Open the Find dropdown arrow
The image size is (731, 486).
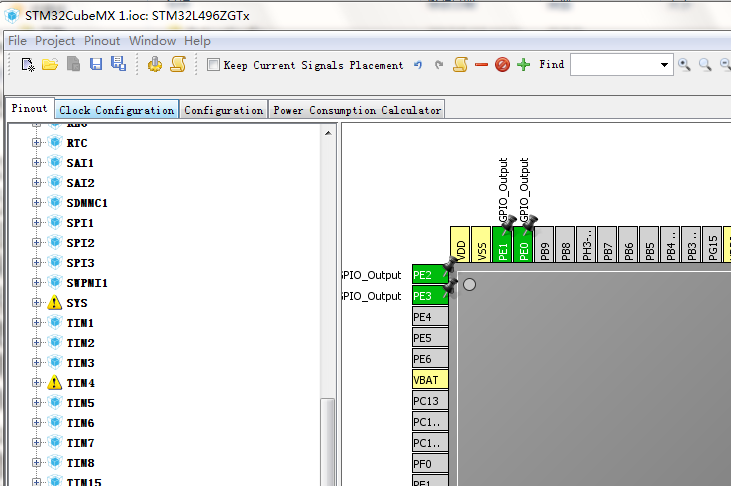pyautogui.click(x=664, y=65)
